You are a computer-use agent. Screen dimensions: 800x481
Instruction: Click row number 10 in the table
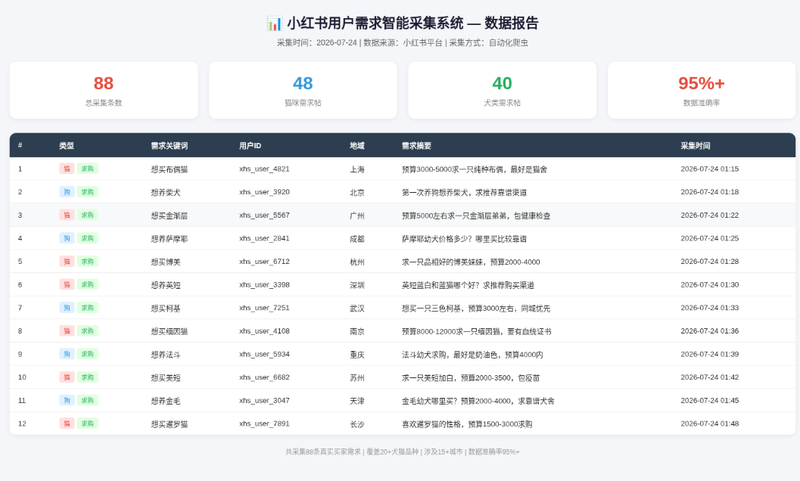coord(22,377)
